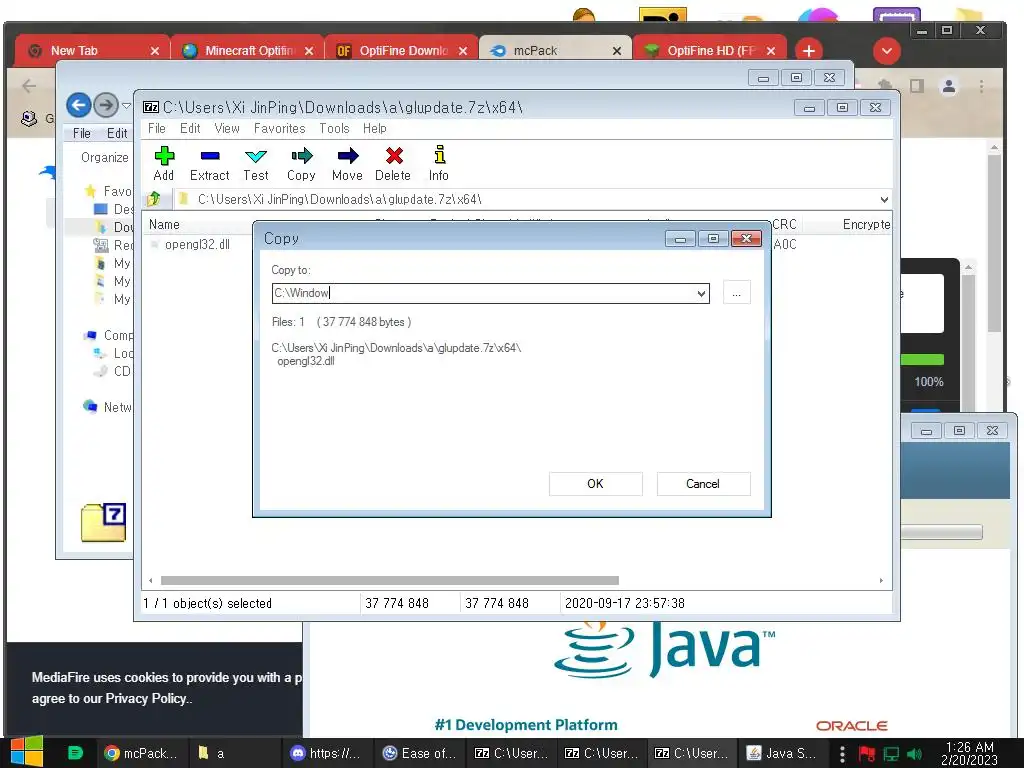Open Explorer recent locations dropdown arrow

(127, 105)
